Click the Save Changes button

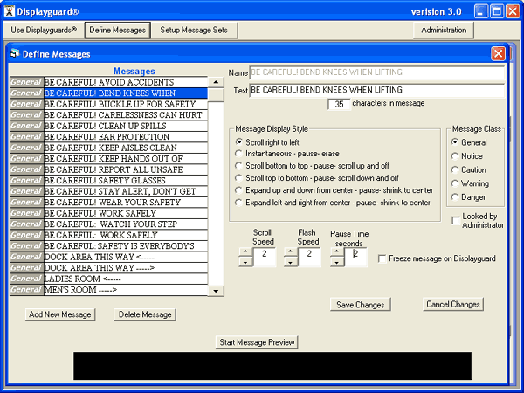click(360, 304)
